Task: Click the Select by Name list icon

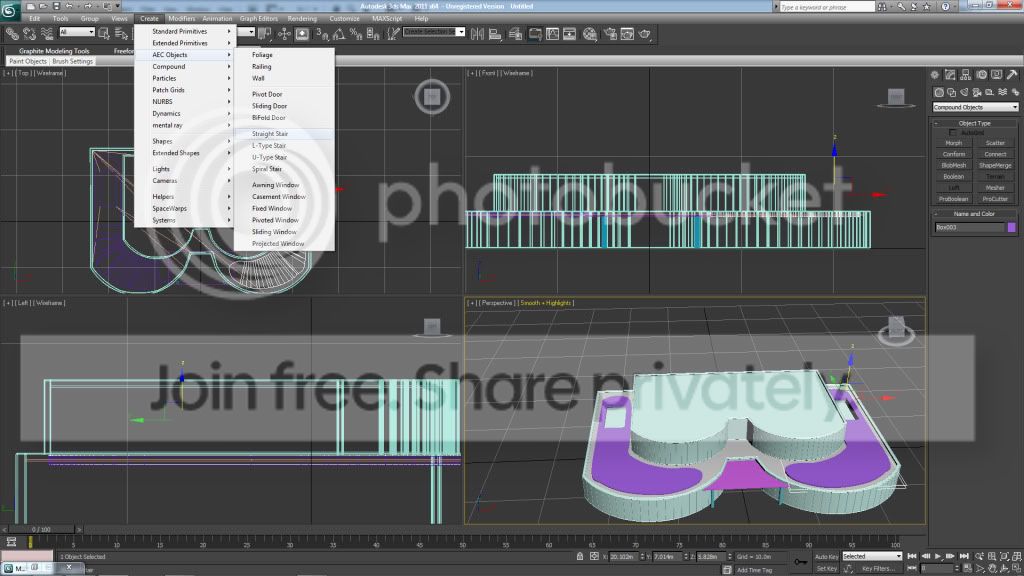Action: [121, 33]
